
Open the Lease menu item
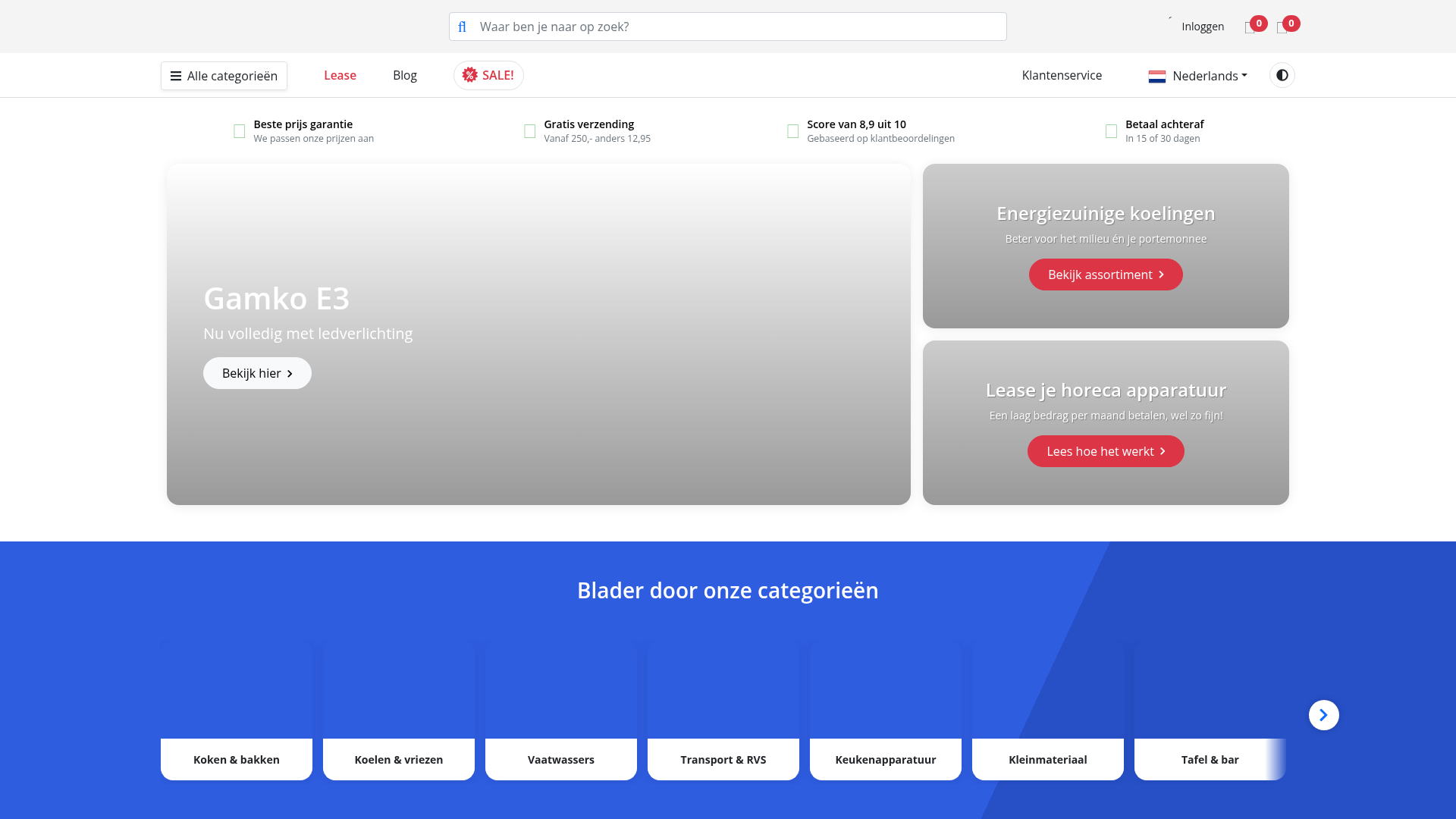[x=340, y=75]
